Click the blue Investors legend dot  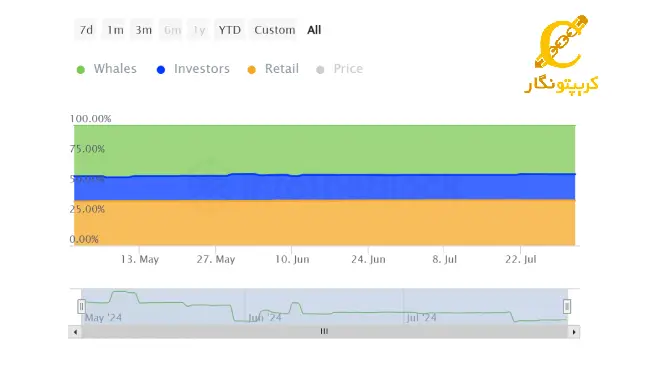click(x=161, y=70)
